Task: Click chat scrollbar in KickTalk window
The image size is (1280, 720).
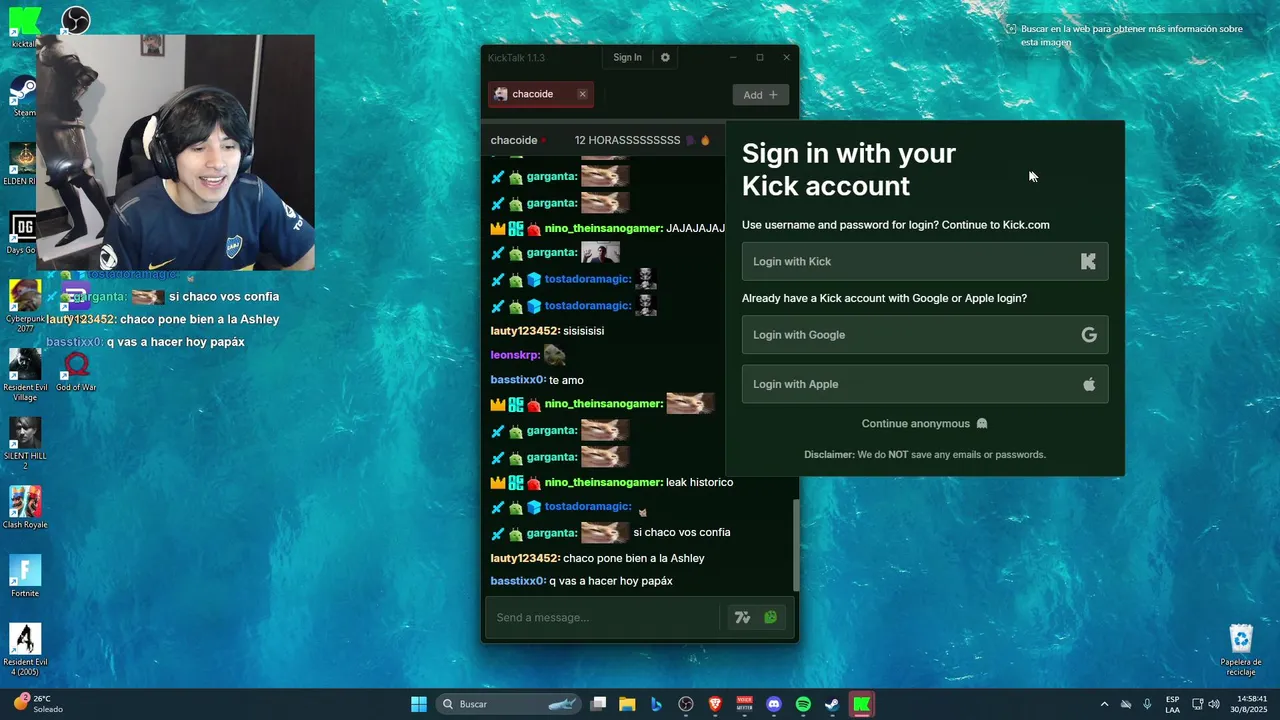Action: pos(796,545)
